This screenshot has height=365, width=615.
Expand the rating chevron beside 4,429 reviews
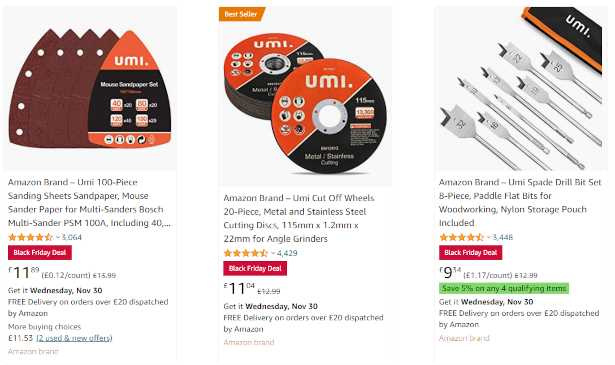tap(273, 253)
